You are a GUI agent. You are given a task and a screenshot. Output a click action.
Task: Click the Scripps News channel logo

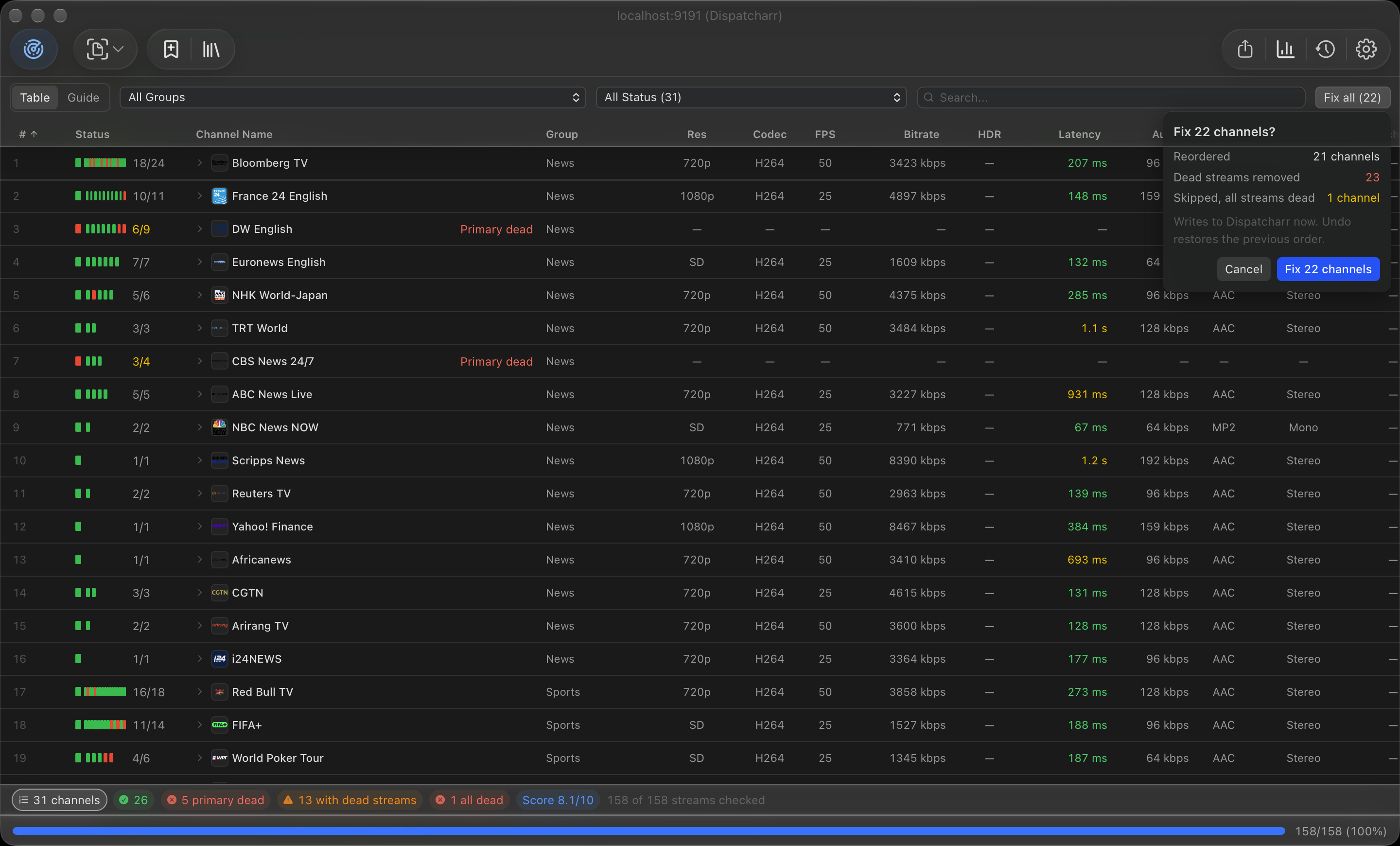pyautogui.click(x=219, y=460)
